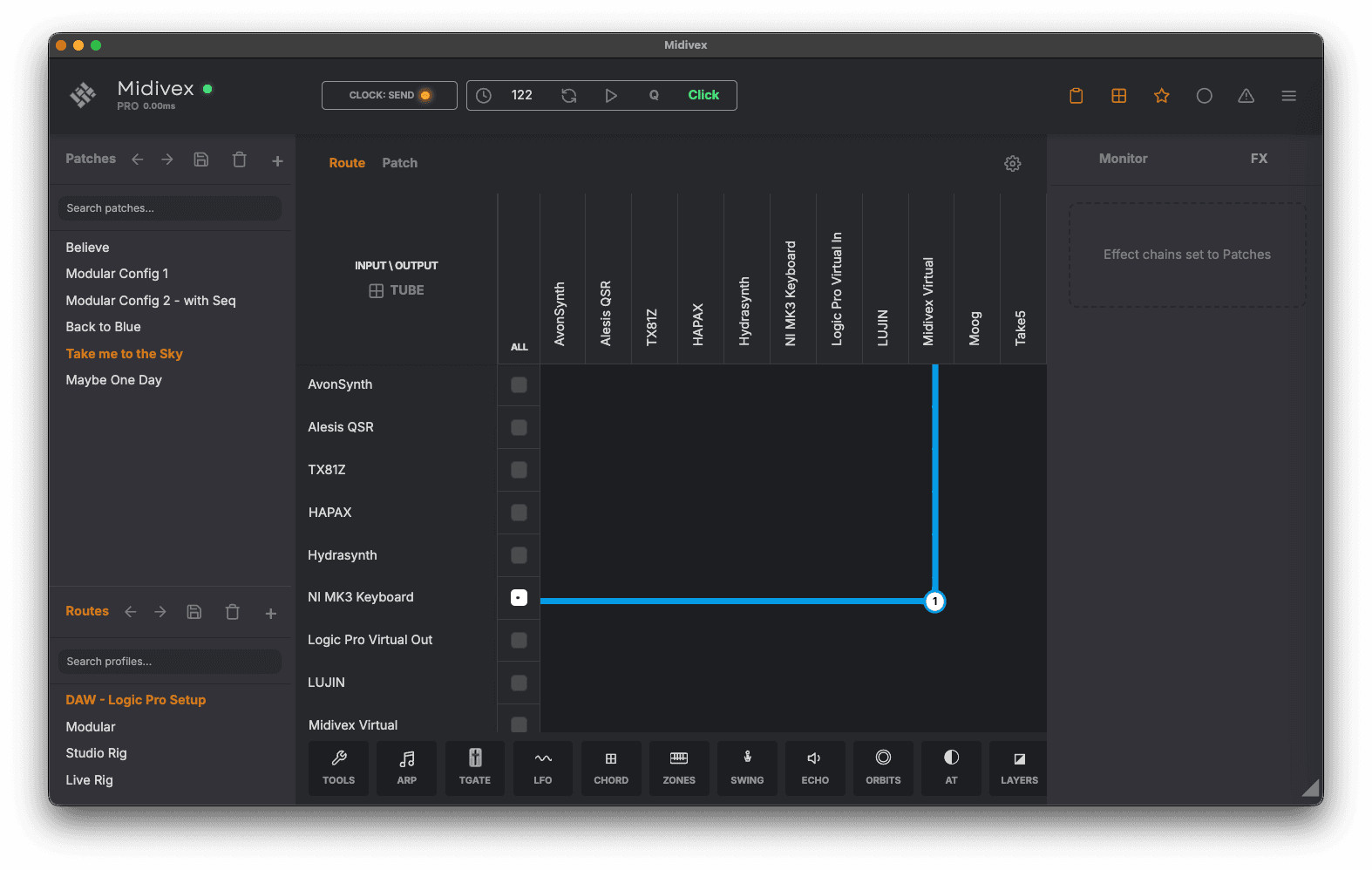Check the ALL box for Logic Pro Virtual Out
The image size is (1372, 870).
519,640
